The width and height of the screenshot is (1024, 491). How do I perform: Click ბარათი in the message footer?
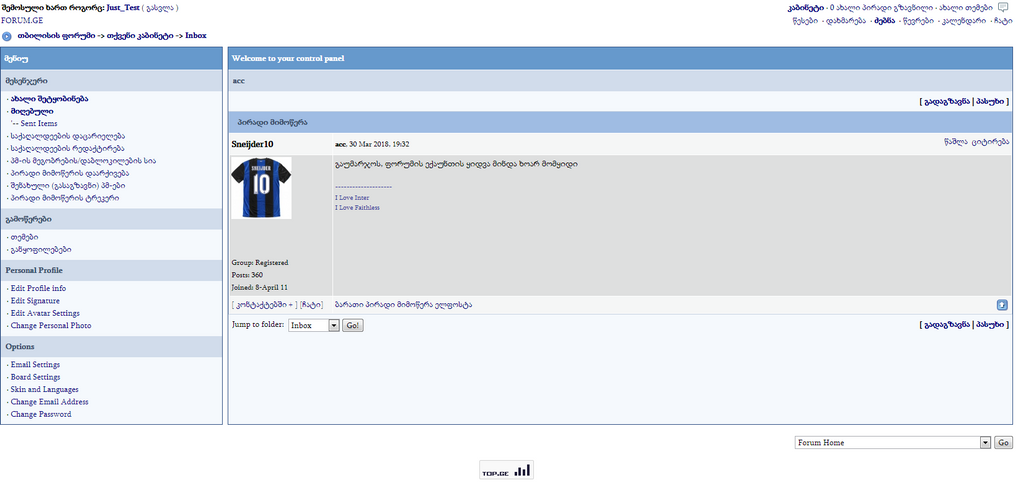pos(348,304)
